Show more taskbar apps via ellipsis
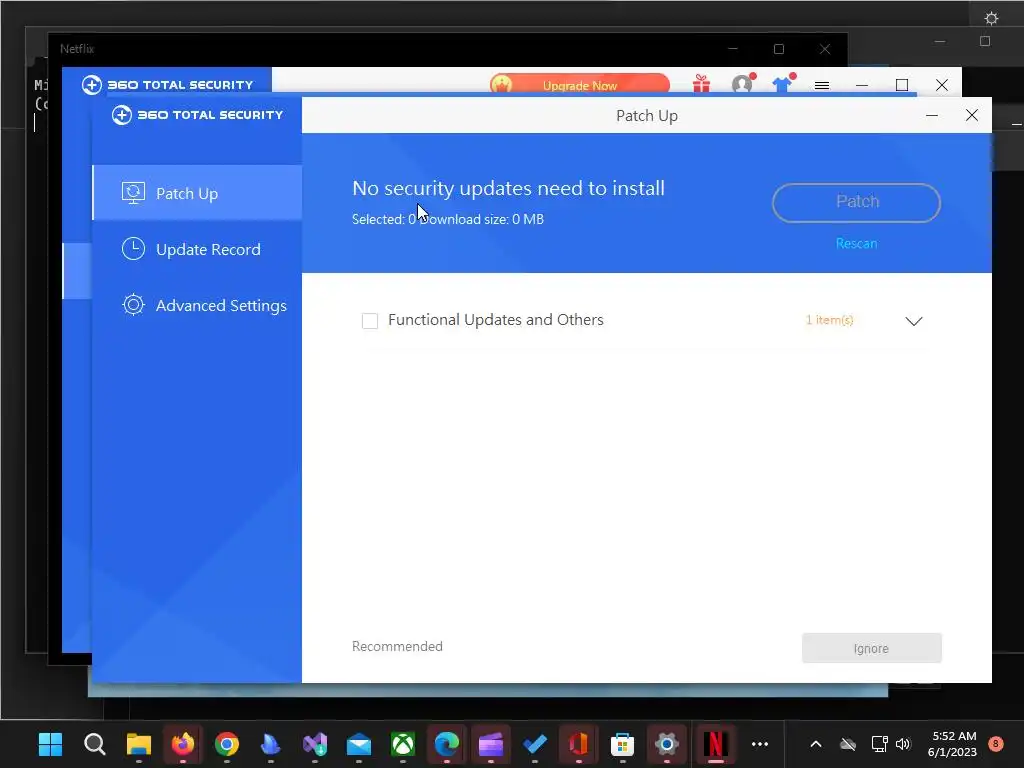This screenshot has width=1024, height=768. click(x=760, y=744)
